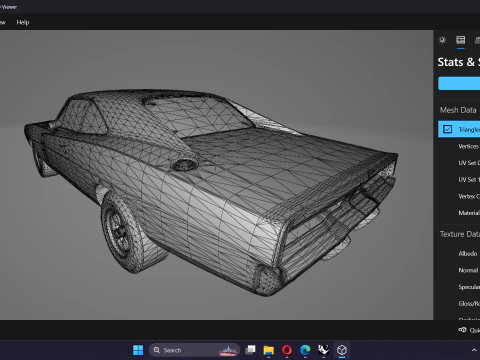Select the Specular texture data option
The height and width of the screenshot is (360, 480).
coord(469,287)
